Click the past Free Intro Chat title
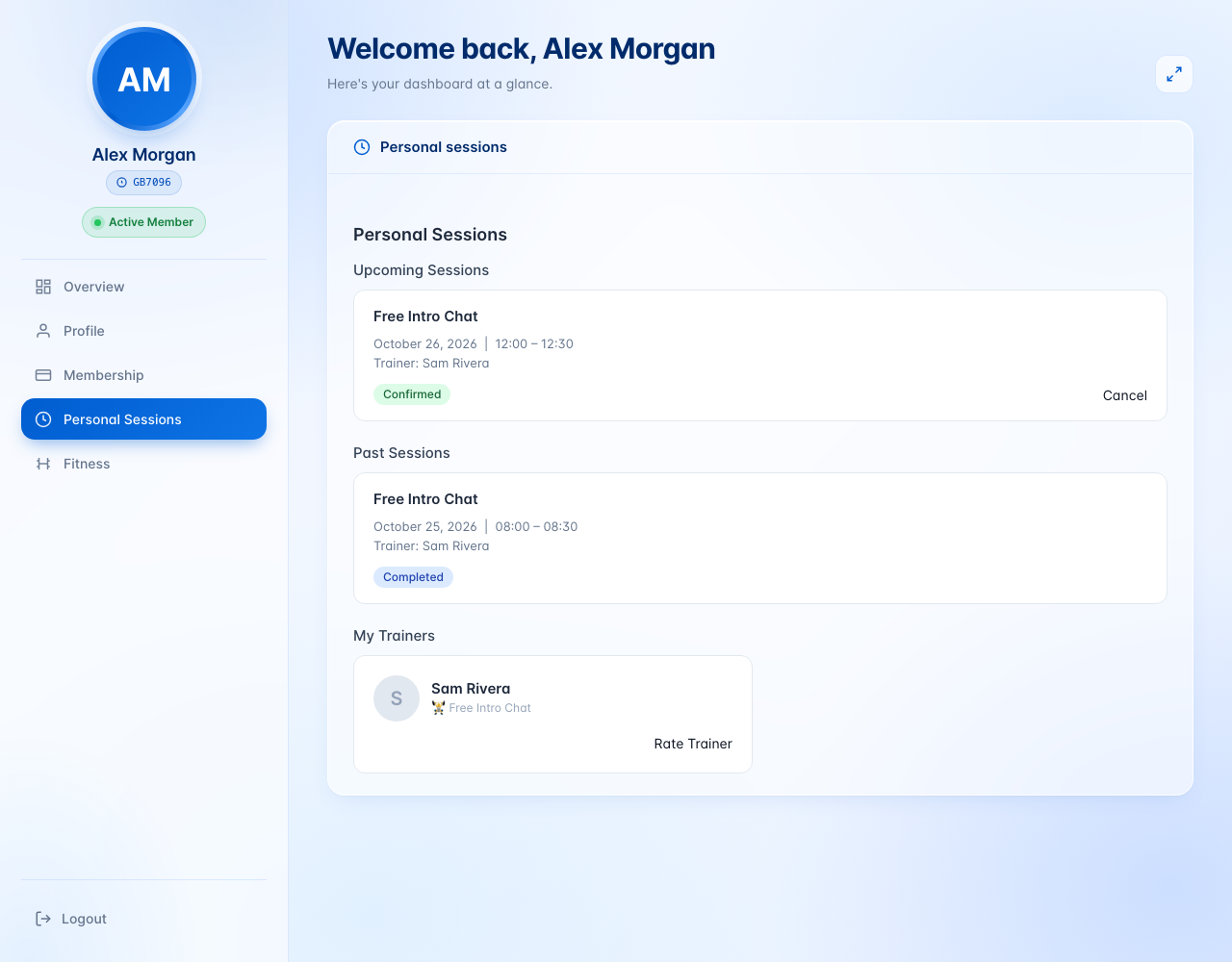Image resolution: width=1232 pixels, height=962 pixels. tap(425, 499)
